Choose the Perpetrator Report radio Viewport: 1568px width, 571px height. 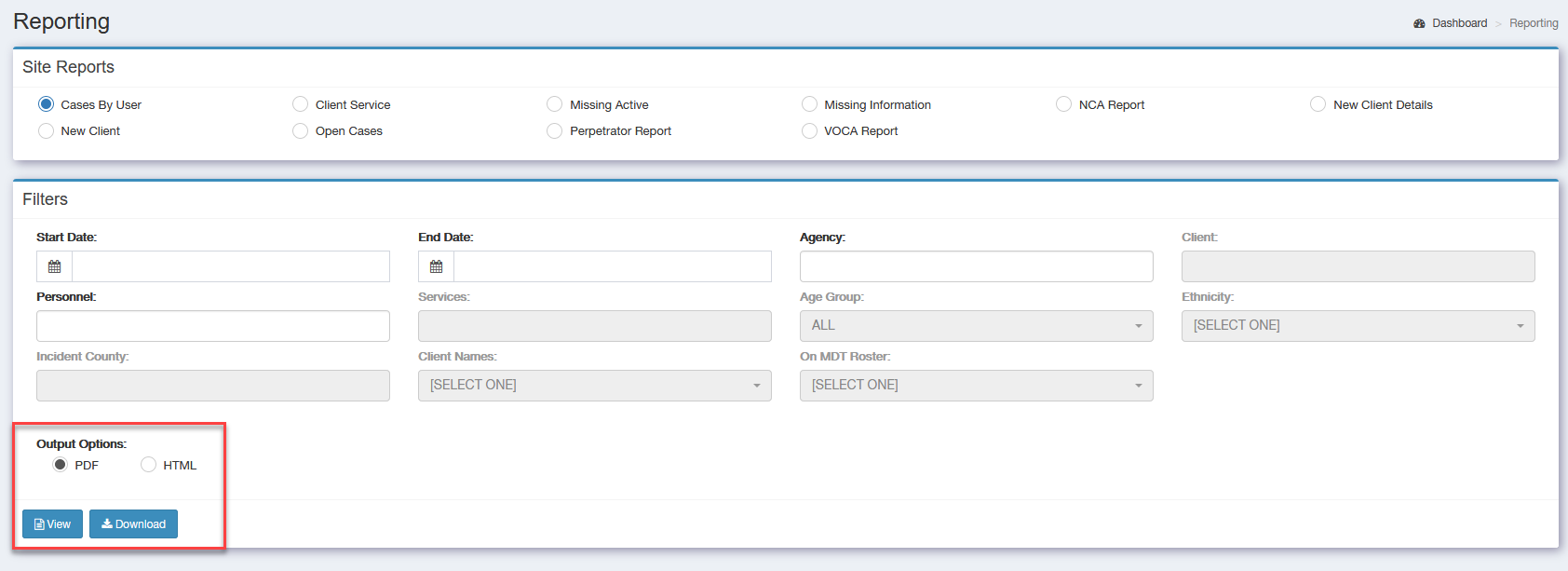[554, 130]
